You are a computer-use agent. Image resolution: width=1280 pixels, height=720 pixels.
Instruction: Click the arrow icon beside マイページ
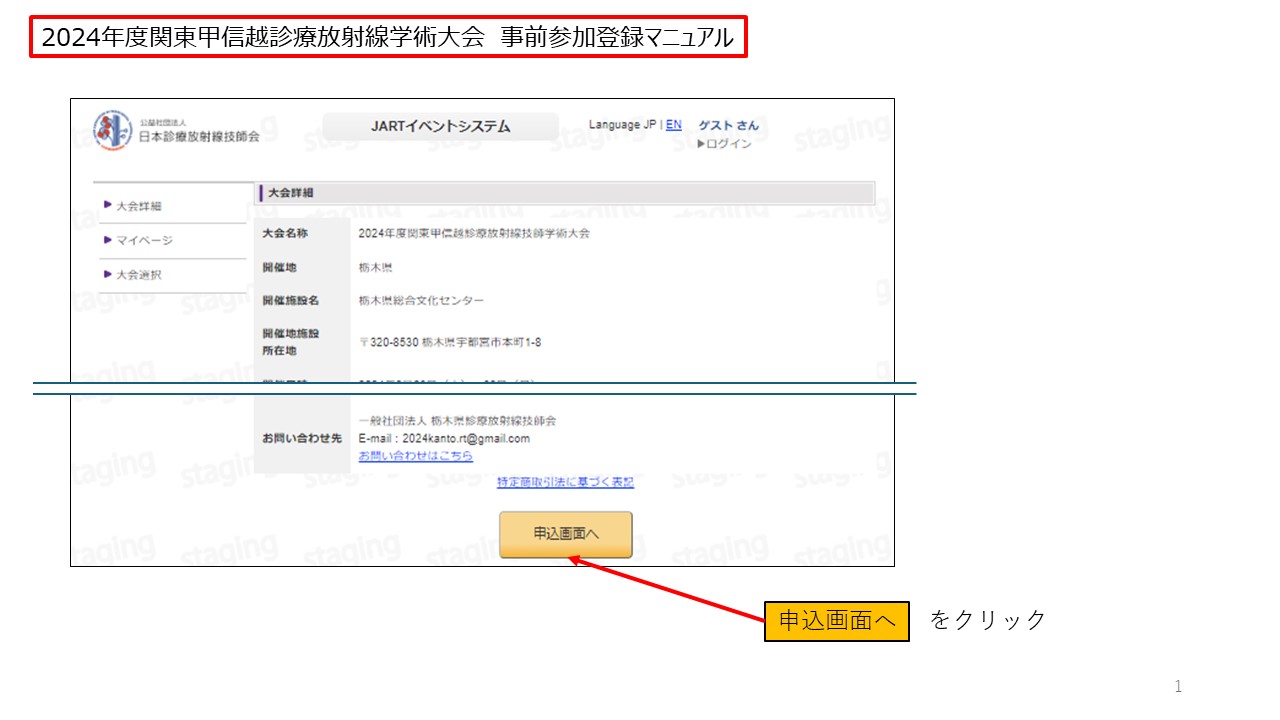108,240
